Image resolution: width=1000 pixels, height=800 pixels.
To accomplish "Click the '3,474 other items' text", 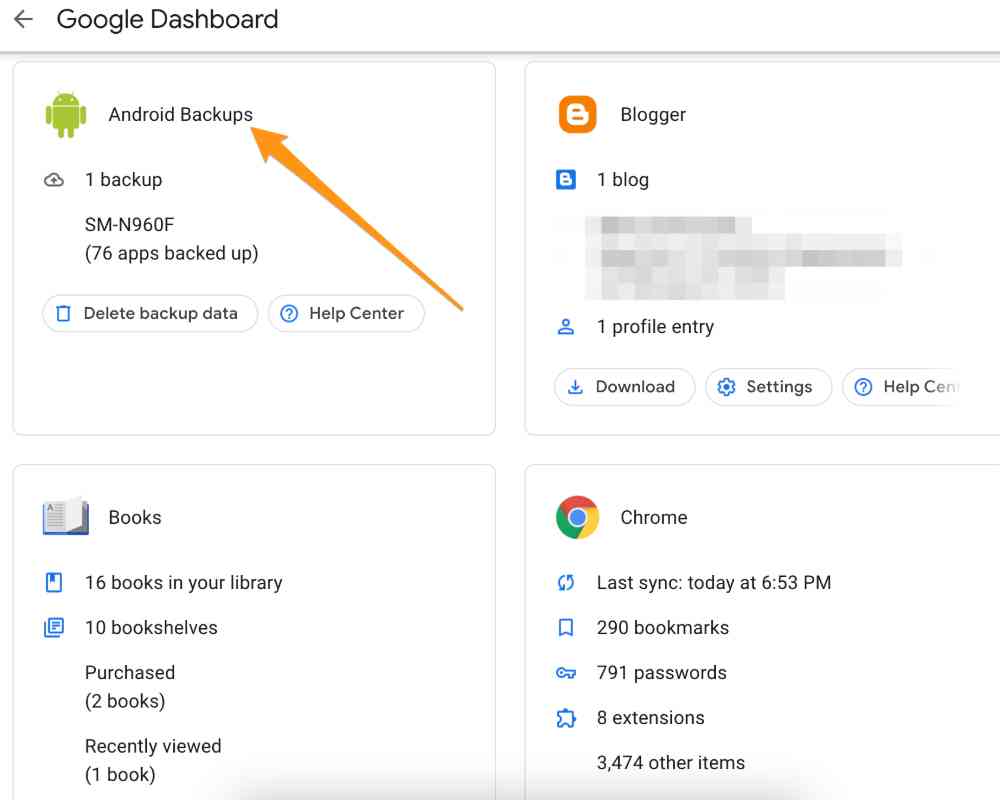I will (x=671, y=763).
